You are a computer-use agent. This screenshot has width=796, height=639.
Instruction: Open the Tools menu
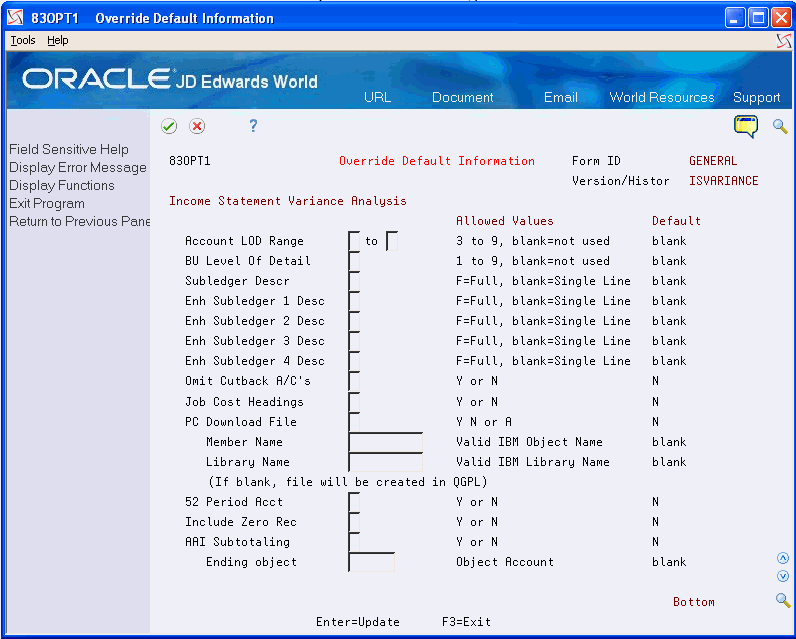[23, 40]
